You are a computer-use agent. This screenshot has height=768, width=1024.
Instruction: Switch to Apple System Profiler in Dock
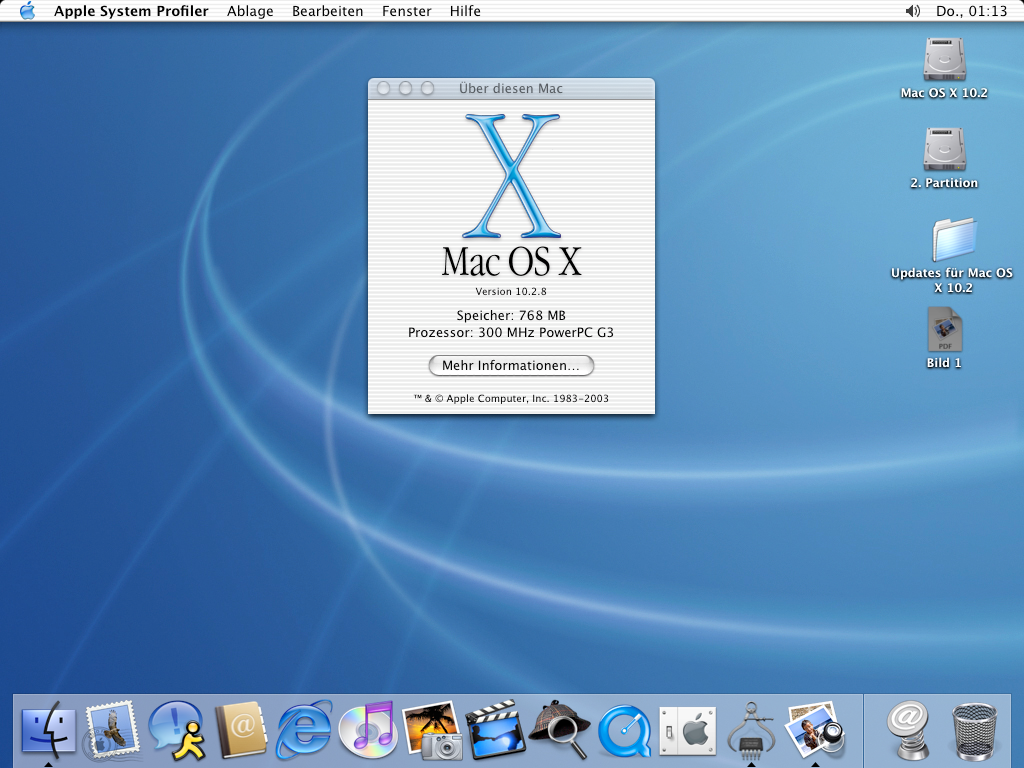pyautogui.click(x=752, y=730)
